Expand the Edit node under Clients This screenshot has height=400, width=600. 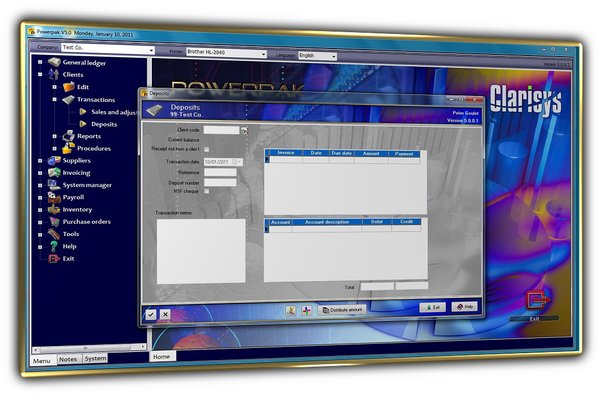[54, 87]
